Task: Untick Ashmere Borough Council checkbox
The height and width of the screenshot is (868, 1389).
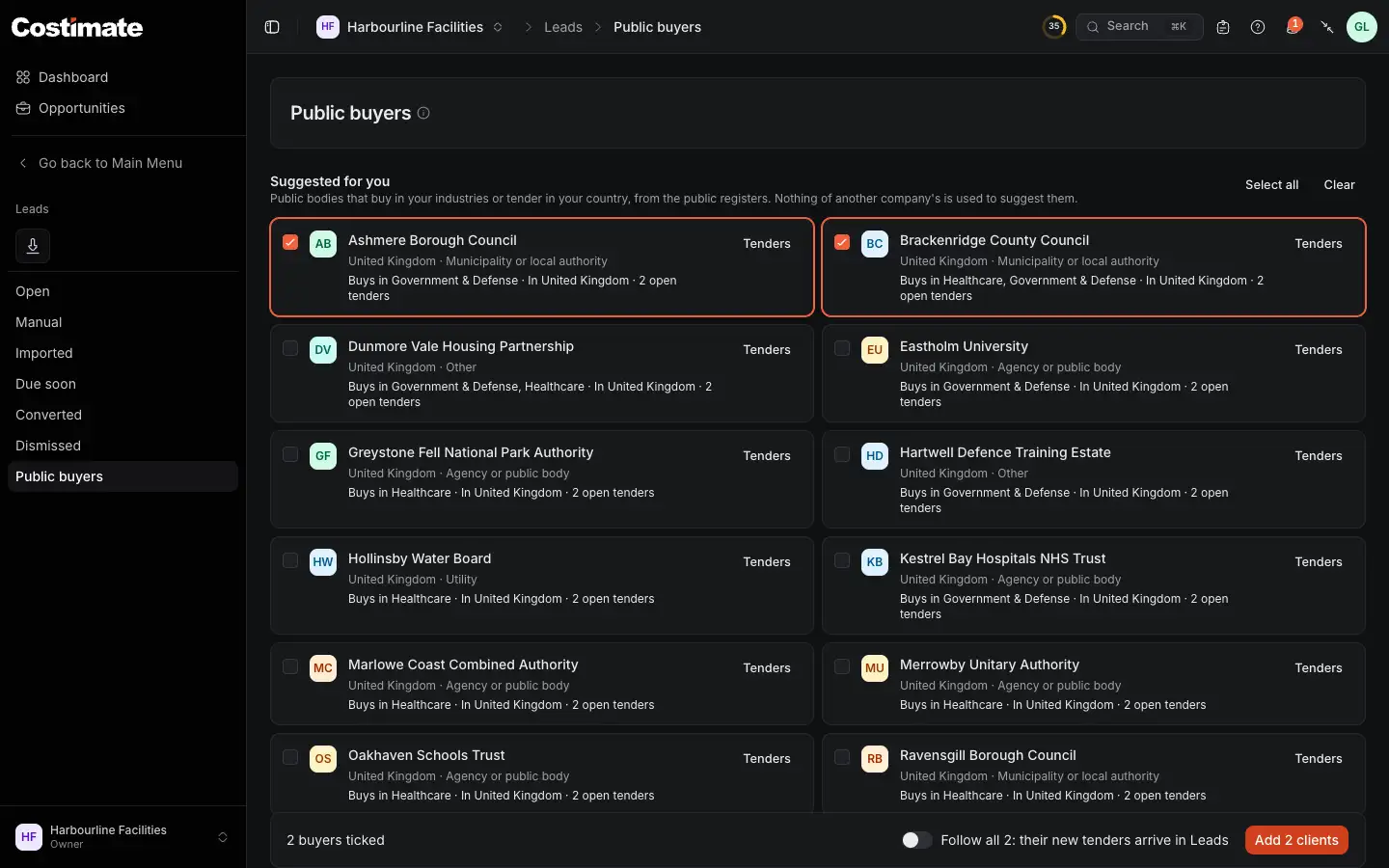Action: point(290,242)
